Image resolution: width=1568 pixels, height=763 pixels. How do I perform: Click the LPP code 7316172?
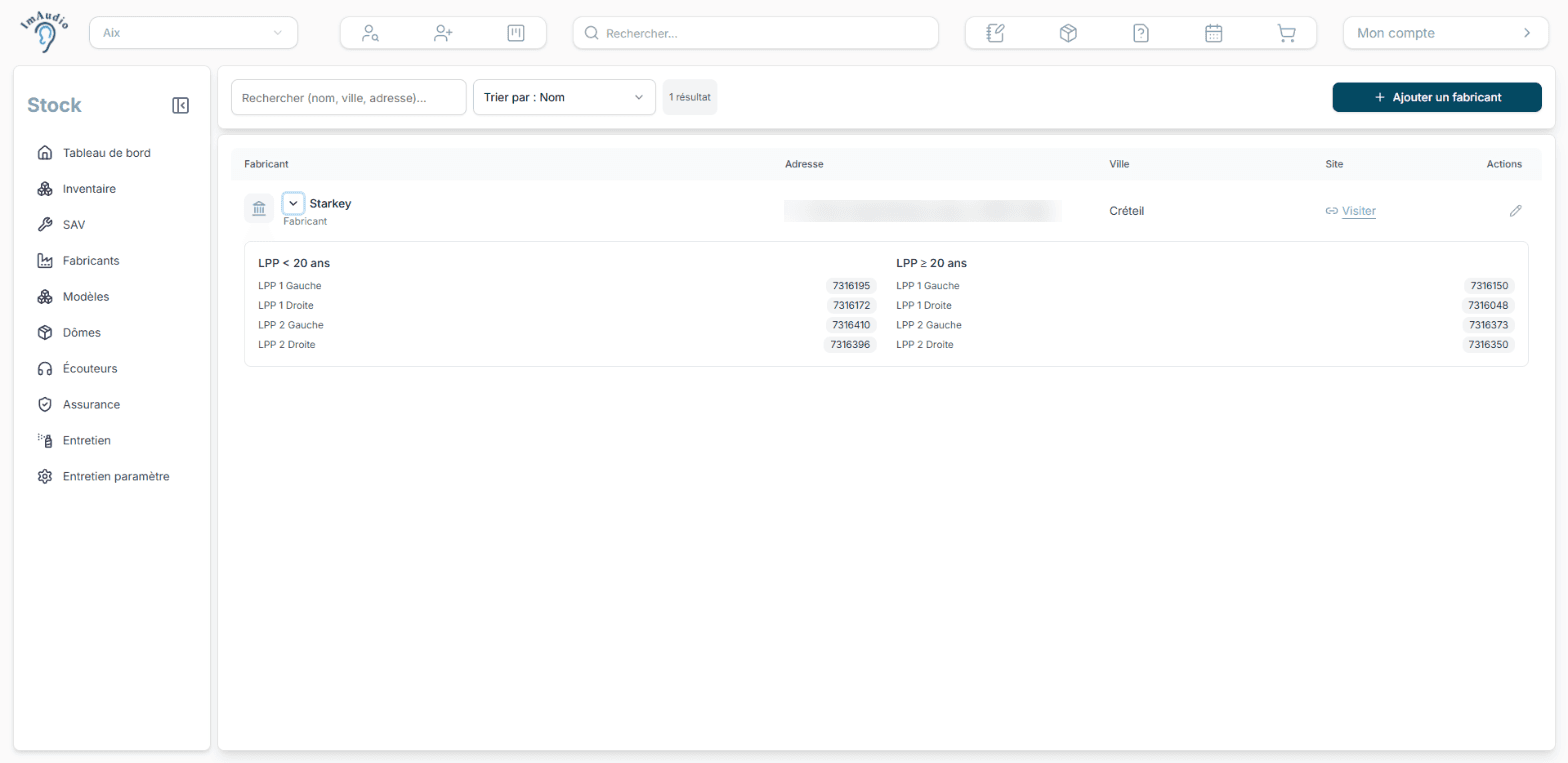point(851,305)
